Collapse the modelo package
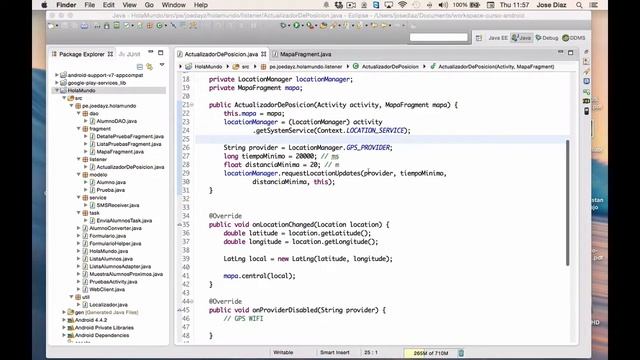The width and height of the screenshot is (640, 360). (79, 175)
